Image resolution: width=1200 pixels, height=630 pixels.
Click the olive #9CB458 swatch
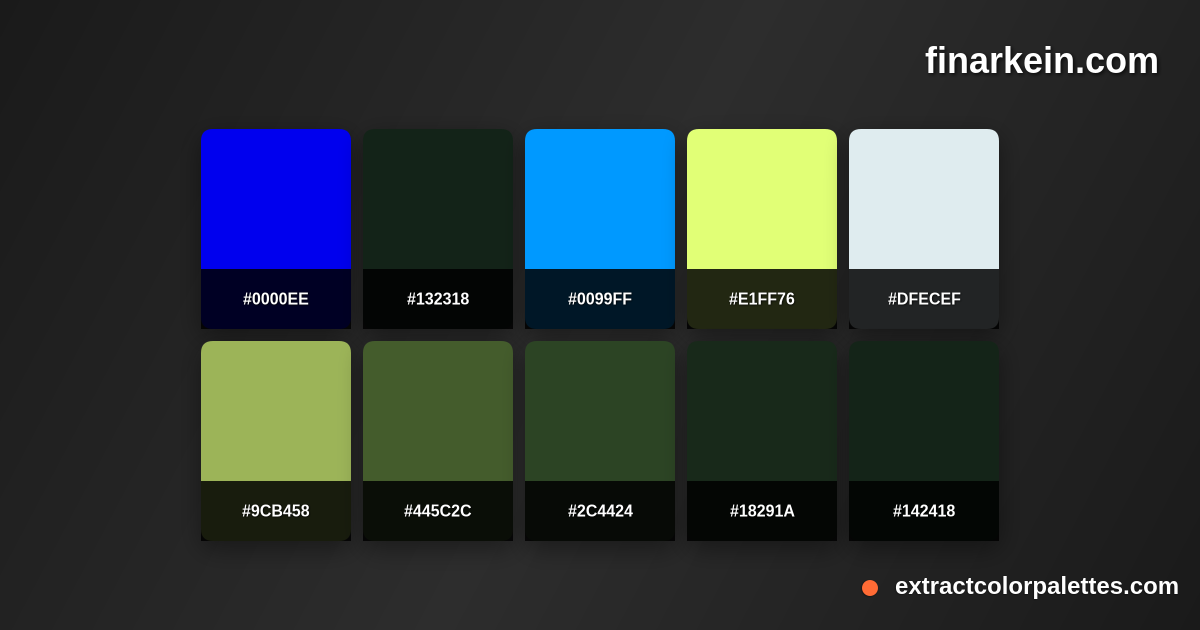pyautogui.click(x=276, y=410)
